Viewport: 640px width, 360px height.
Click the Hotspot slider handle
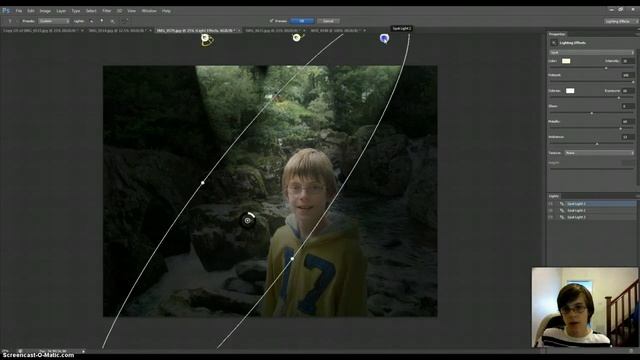[633, 82]
